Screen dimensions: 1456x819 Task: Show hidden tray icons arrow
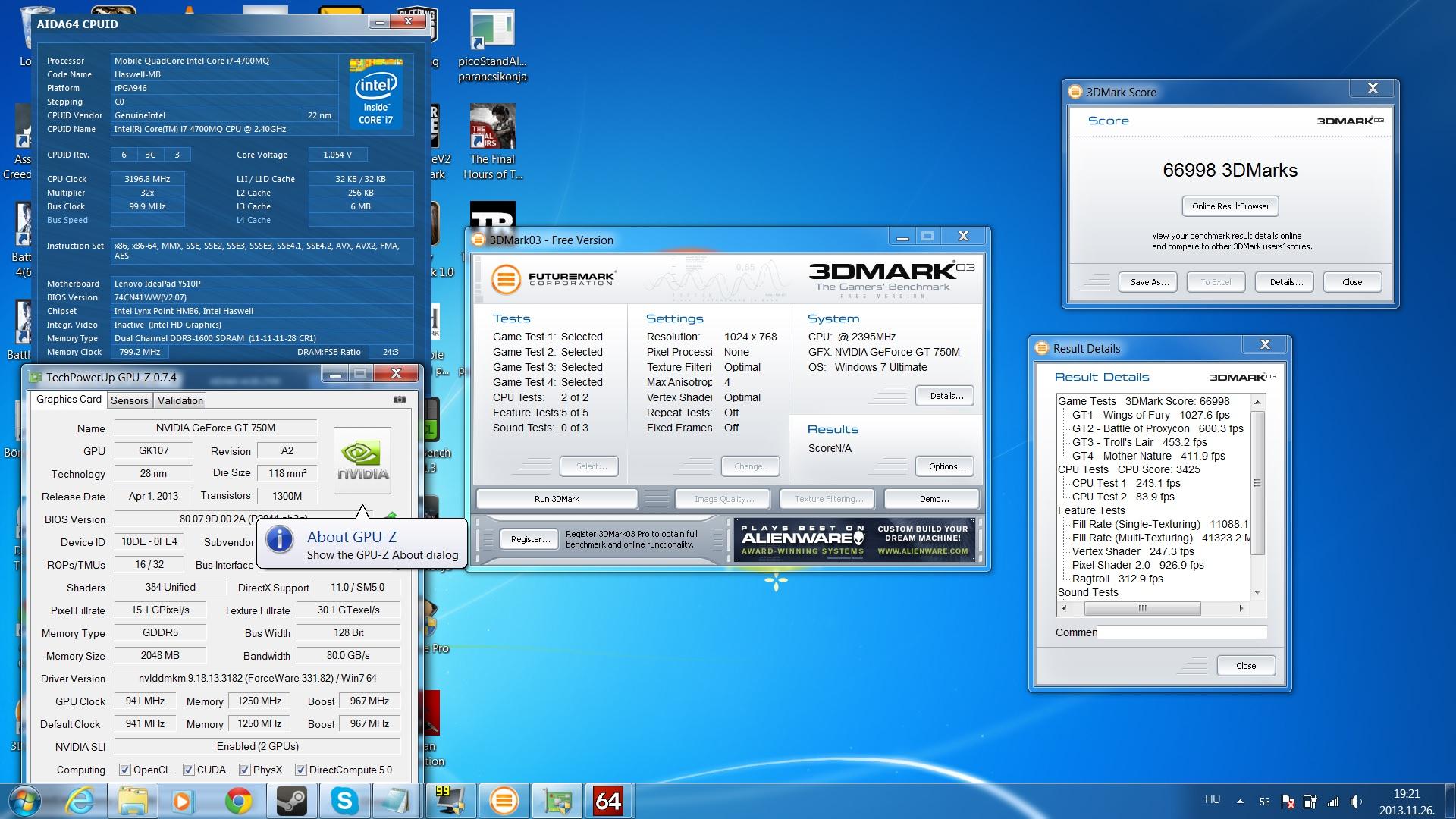pyautogui.click(x=1240, y=802)
